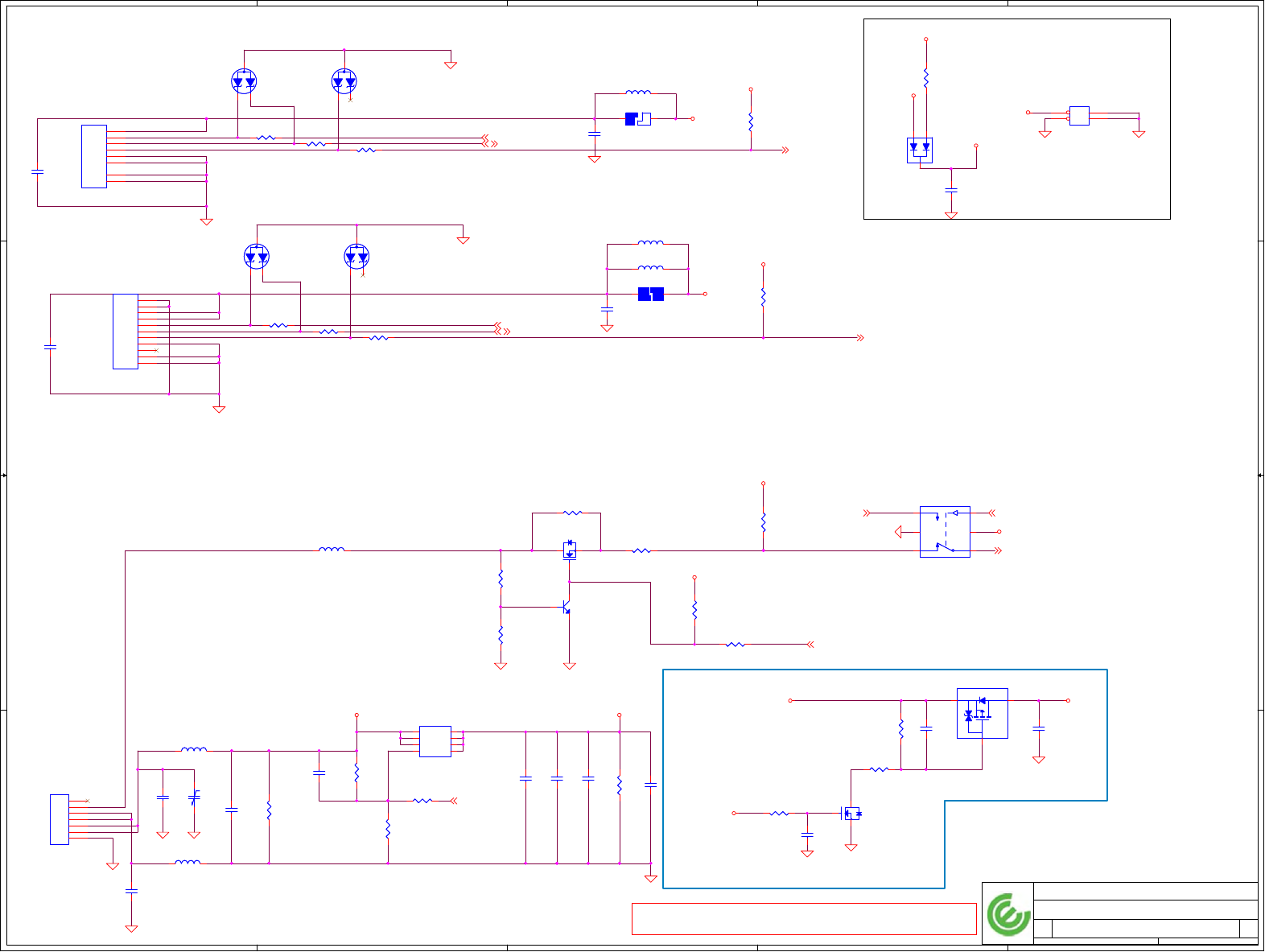
Task: Select the solid blue filter symbol below the double inductors
Action: tap(651, 294)
